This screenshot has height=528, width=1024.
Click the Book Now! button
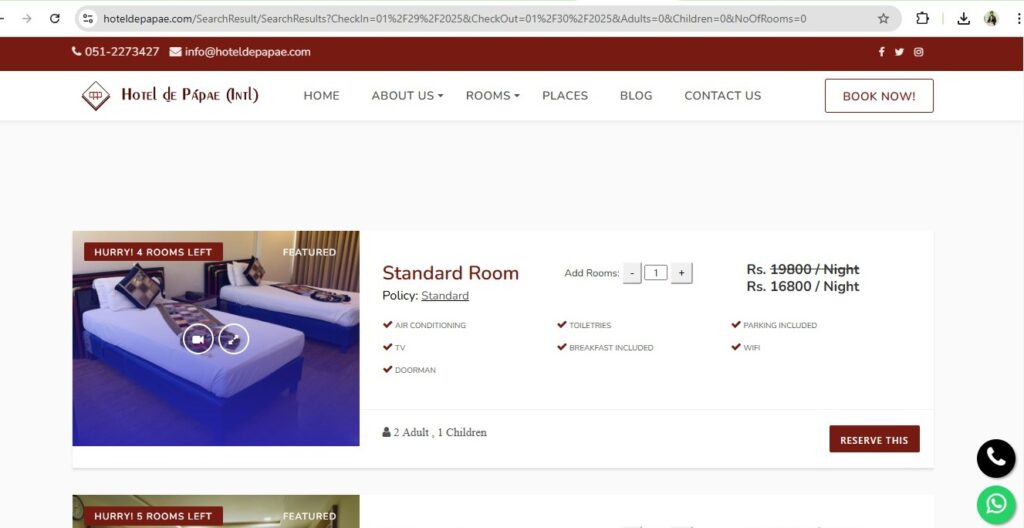point(879,96)
